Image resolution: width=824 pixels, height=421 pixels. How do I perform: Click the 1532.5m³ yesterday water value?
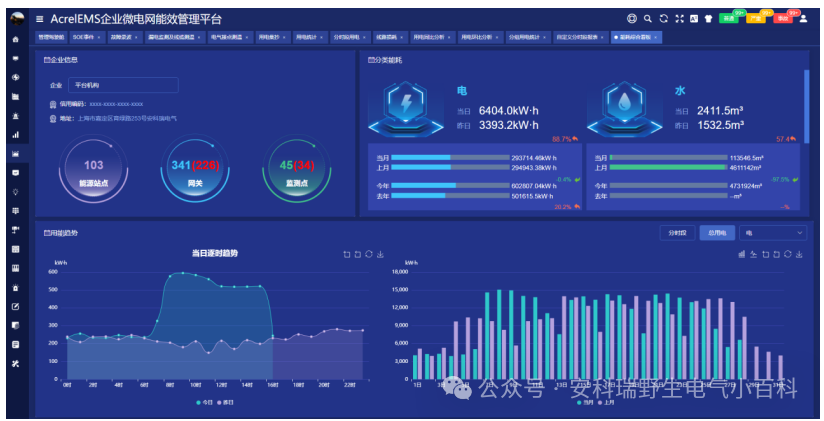(x=720, y=125)
